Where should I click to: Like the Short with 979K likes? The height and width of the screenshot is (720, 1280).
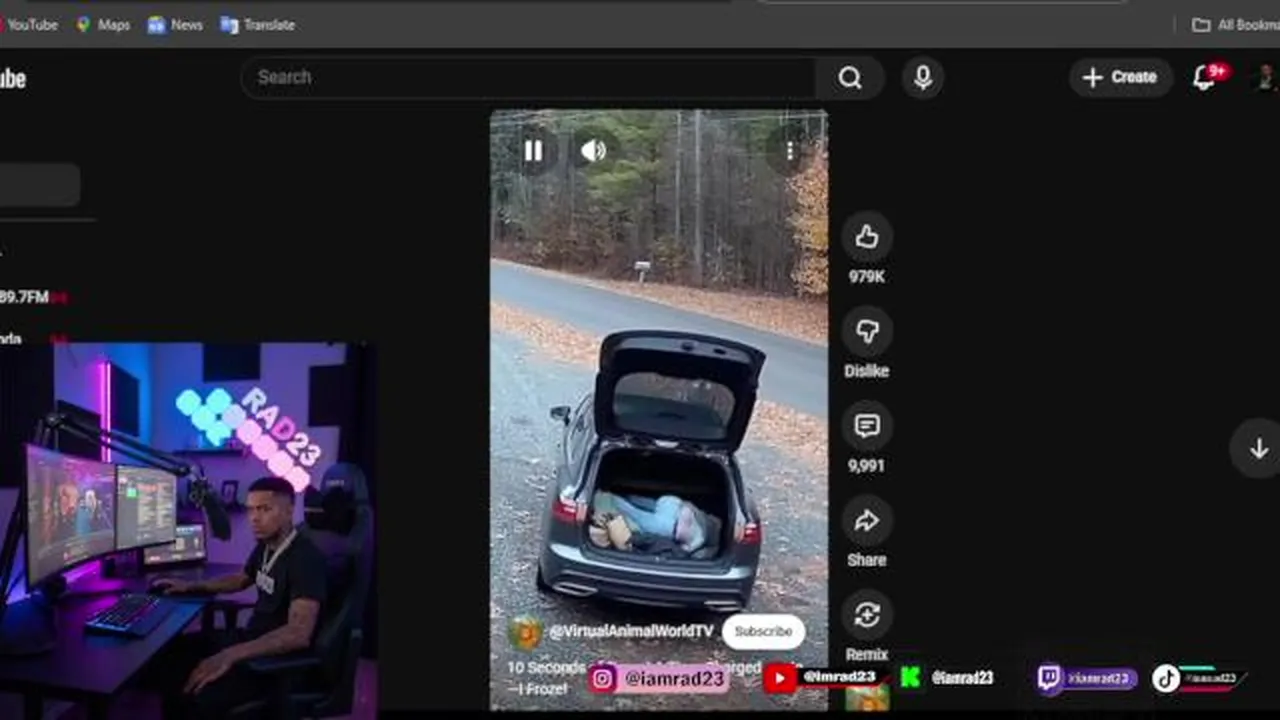[867, 238]
